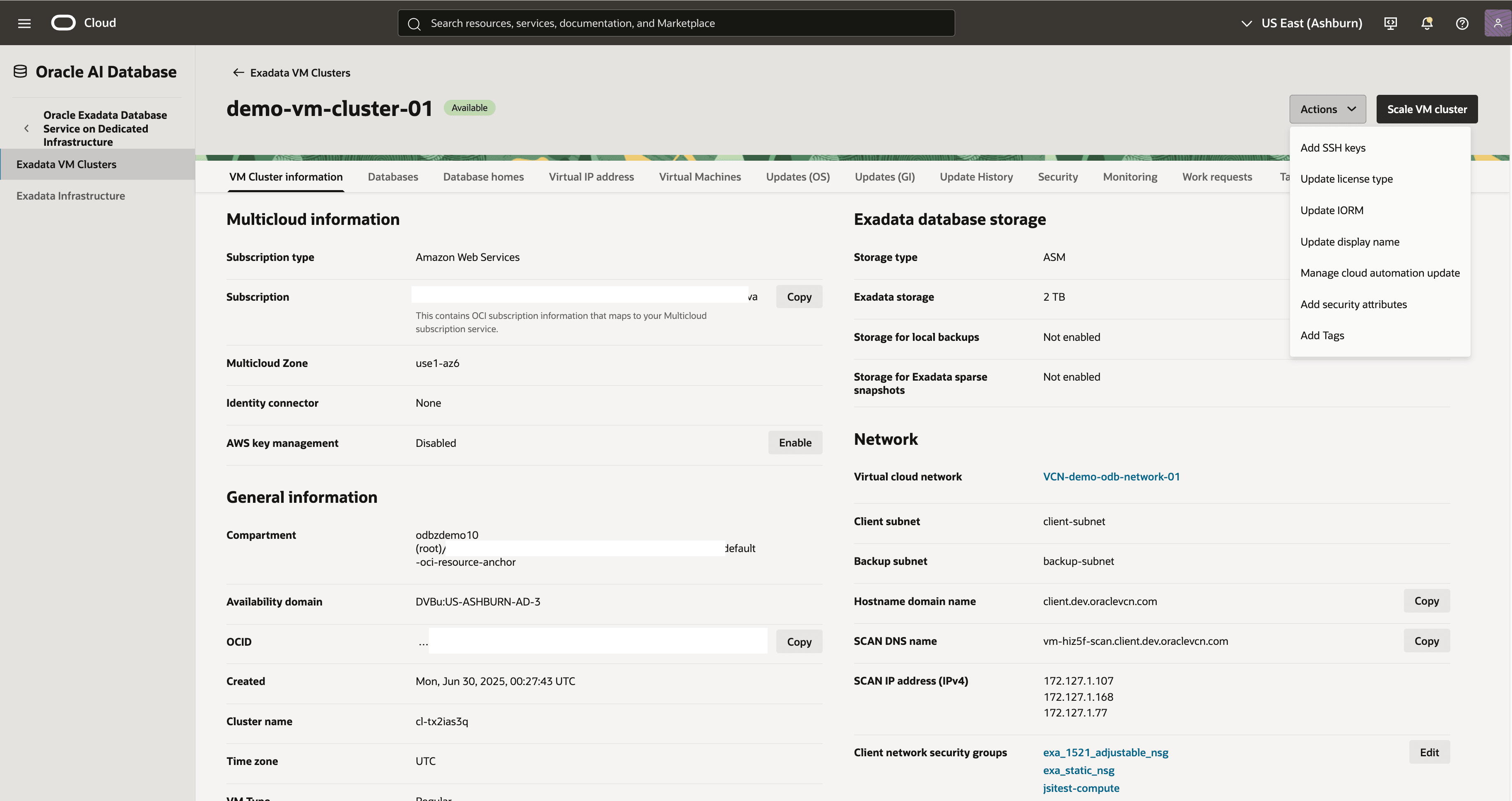Choose Manage cloud automation update
The image size is (1512, 801).
point(1380,273)
